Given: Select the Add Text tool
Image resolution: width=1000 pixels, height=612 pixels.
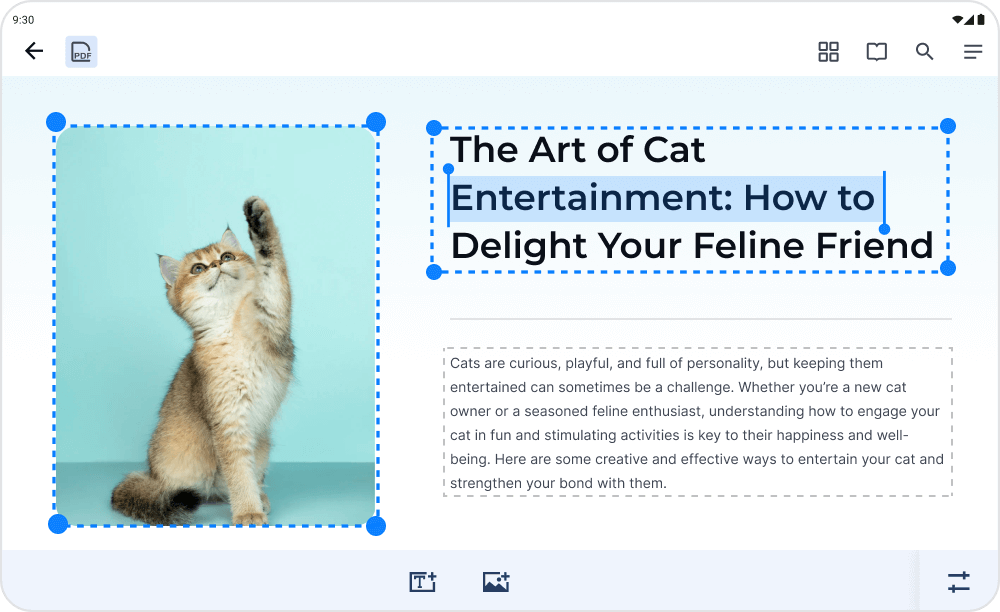Looking at the screenshot, I should coord(423,581).
